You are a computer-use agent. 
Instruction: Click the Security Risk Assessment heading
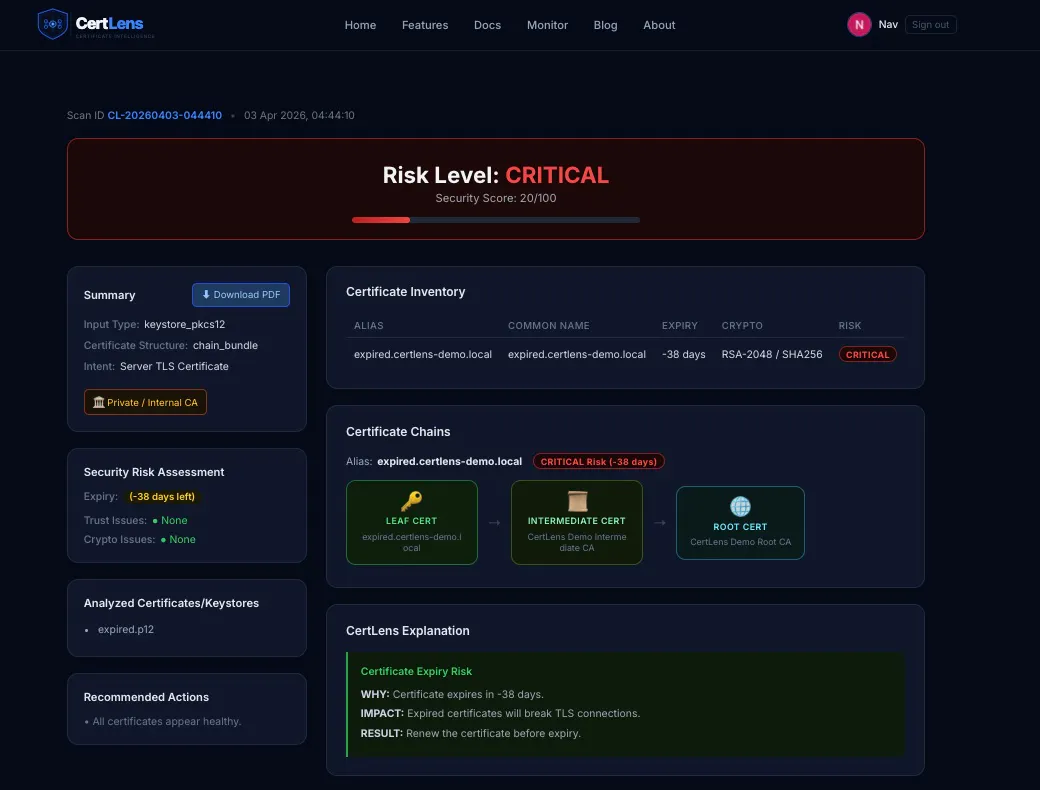click(x=154, y=472)
